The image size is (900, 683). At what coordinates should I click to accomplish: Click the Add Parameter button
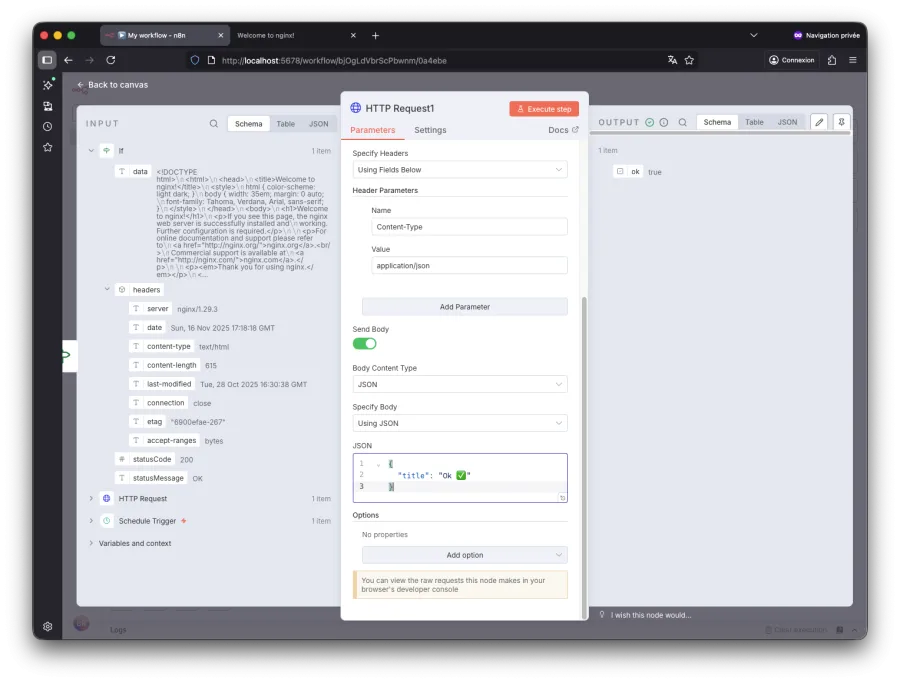(464, 307)
